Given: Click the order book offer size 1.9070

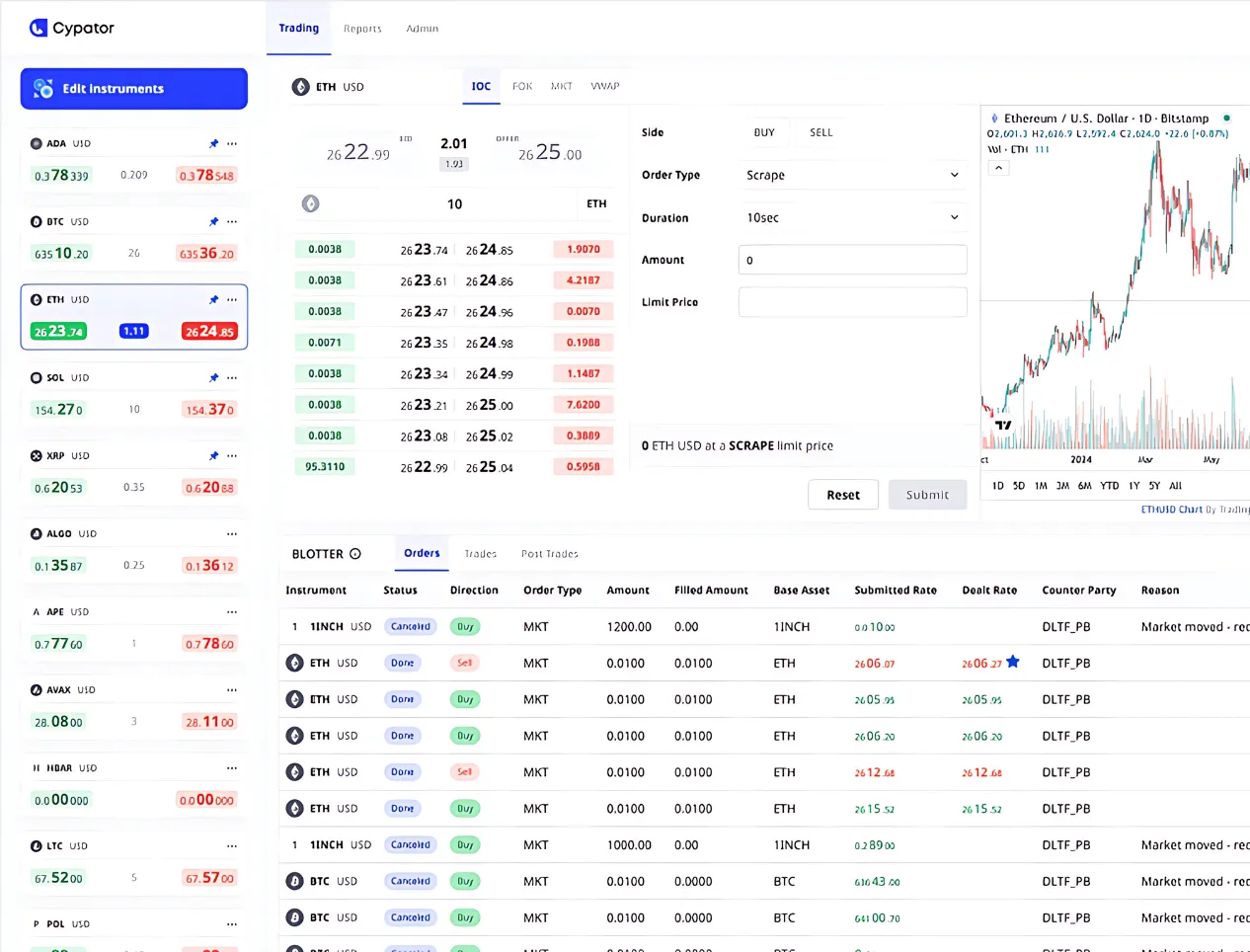Looking at the screenshot, I should [584, 250].
